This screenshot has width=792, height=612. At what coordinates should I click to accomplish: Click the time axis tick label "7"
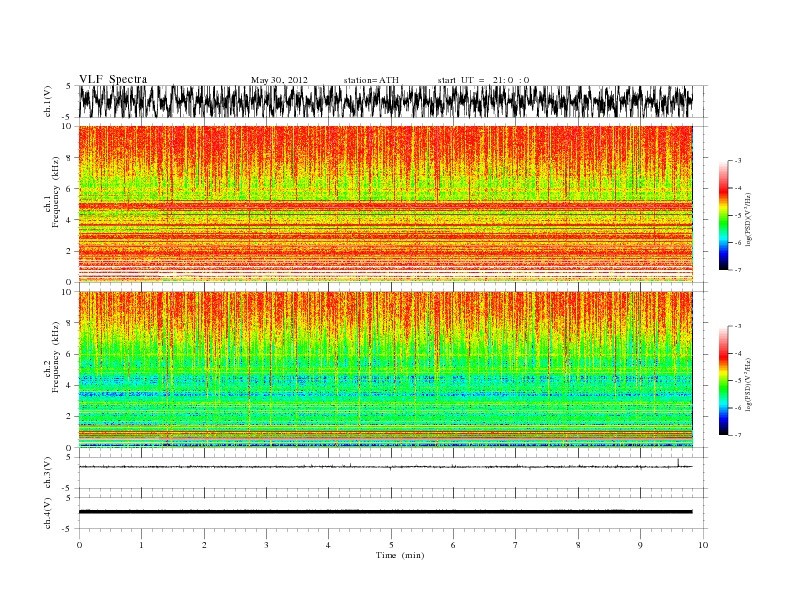click(515, 545)
